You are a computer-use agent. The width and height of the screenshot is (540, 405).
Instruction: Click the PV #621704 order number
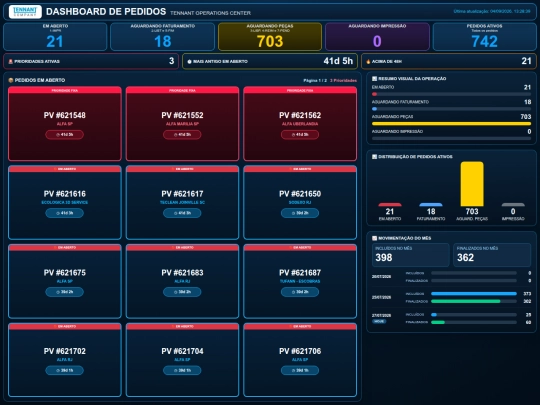tap(182, 351)
